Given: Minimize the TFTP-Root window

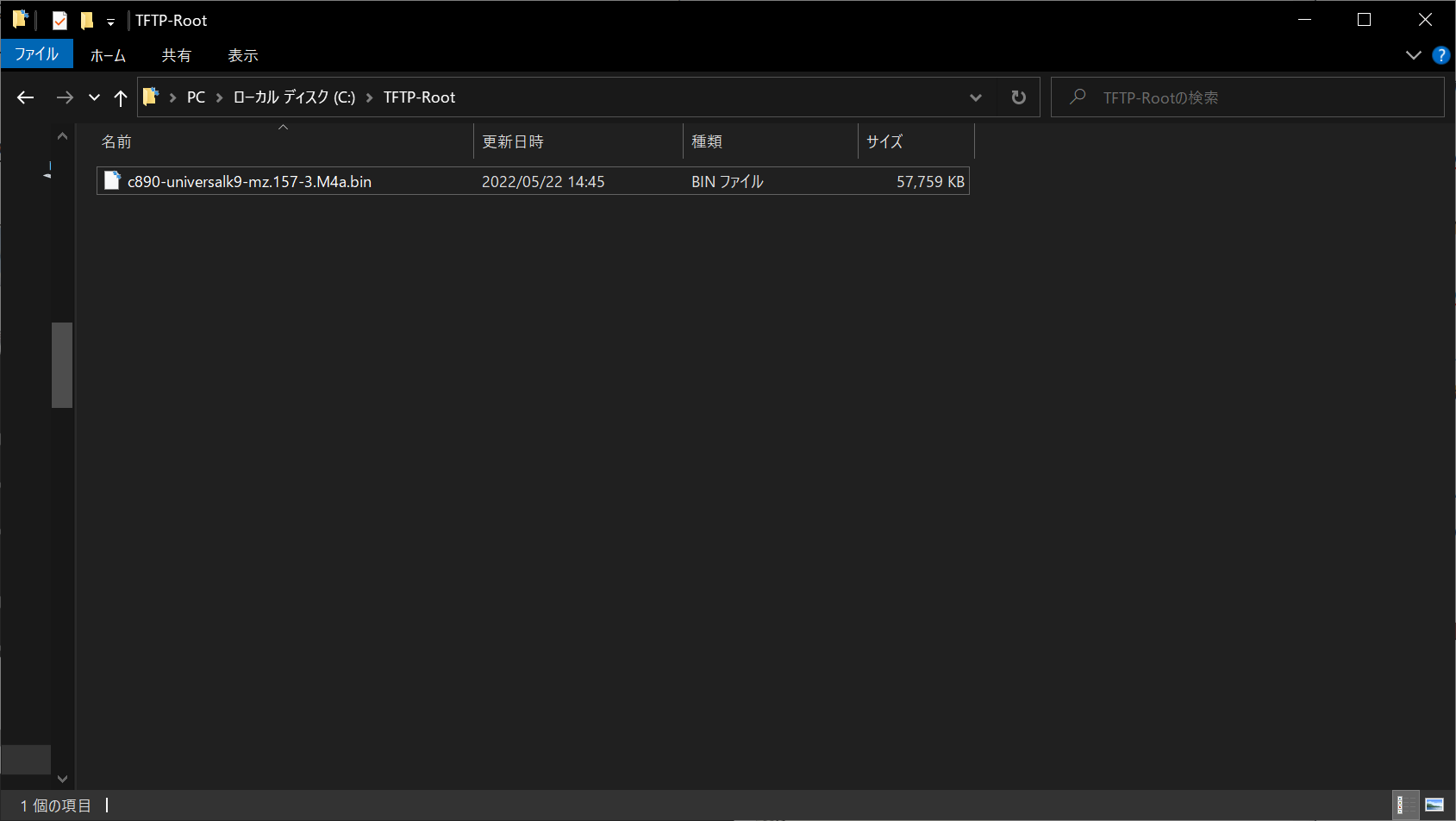Looking at the screenshot, I should coord(1304,19).
